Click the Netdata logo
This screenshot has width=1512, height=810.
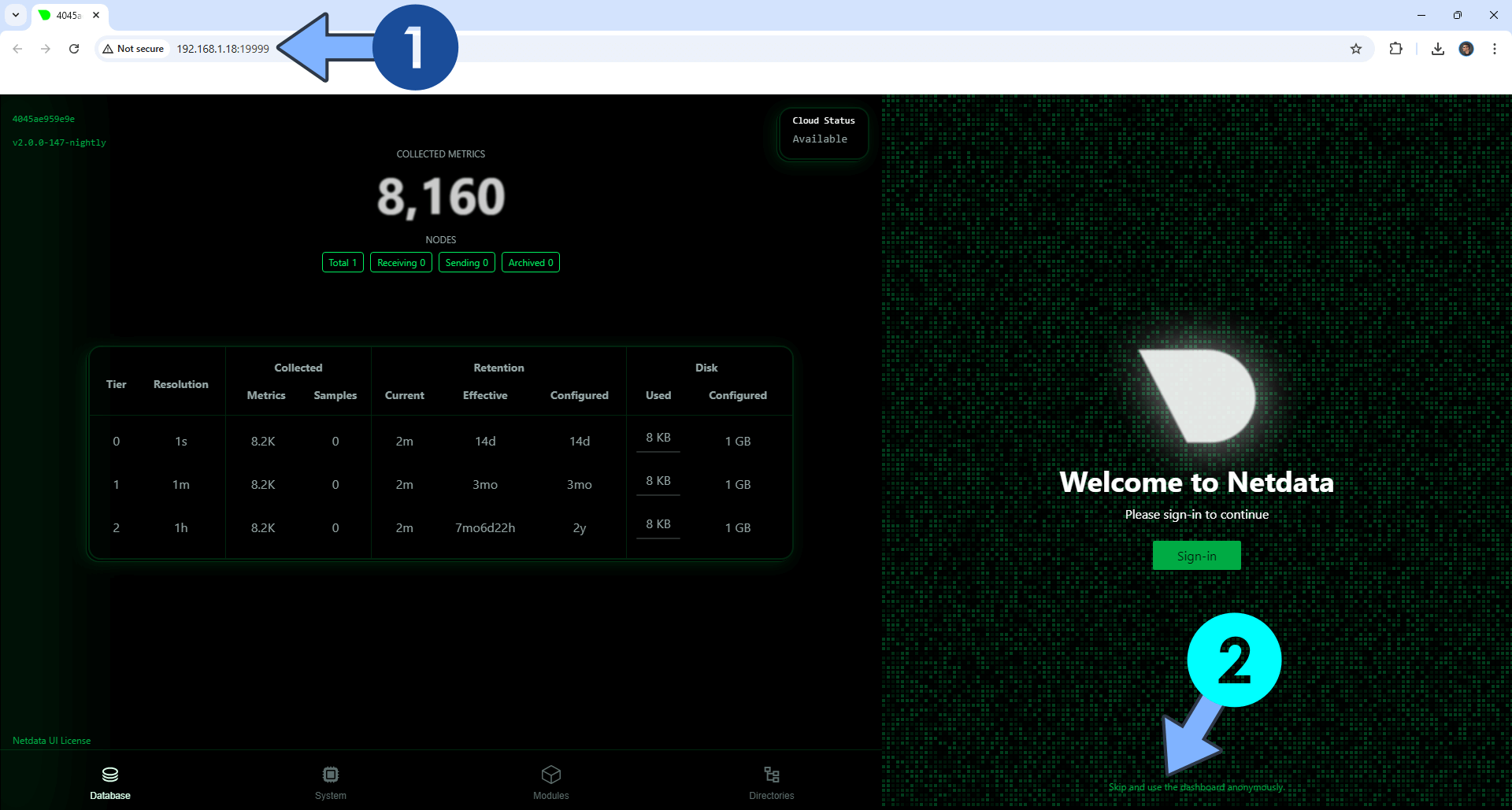click(x=1197, y=396)
